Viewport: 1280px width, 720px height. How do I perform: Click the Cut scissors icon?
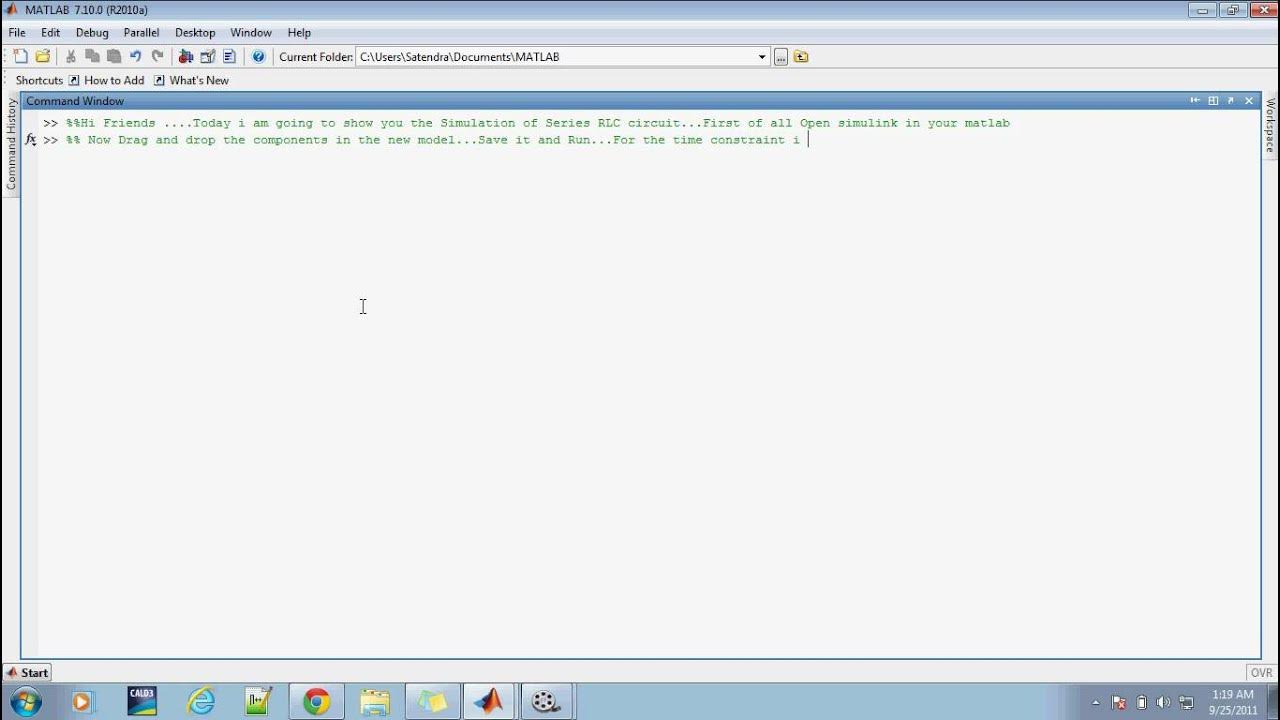pos(71,57)
